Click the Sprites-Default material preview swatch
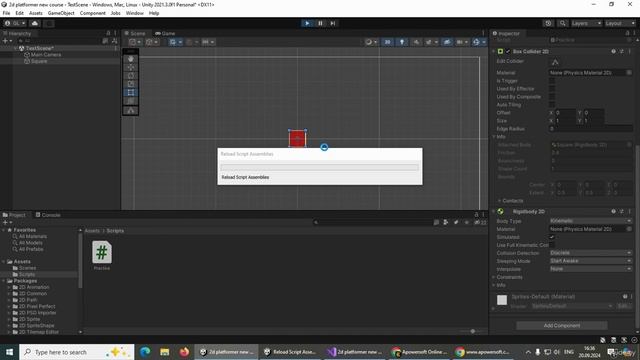Viewport: 640px width, 360px height. click(502, 300)
